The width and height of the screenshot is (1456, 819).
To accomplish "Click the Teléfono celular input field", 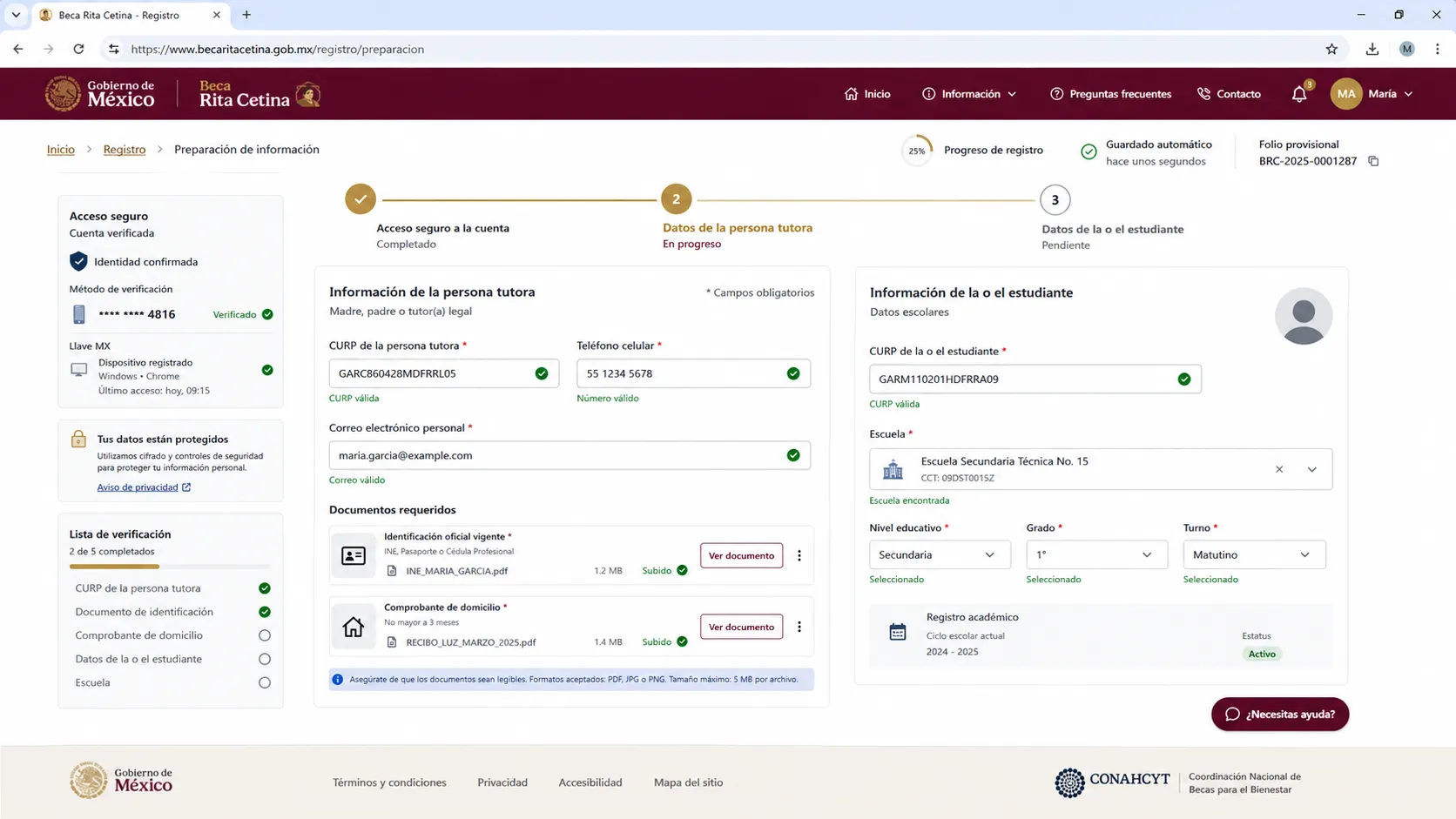I will 693,373.
